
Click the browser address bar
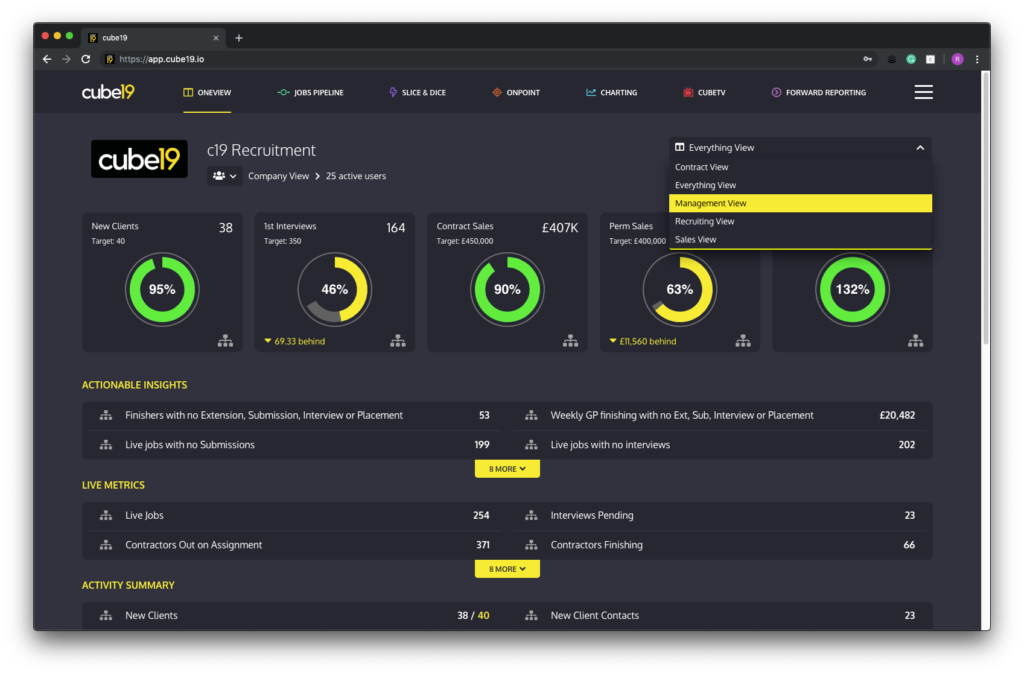point(490,59)
